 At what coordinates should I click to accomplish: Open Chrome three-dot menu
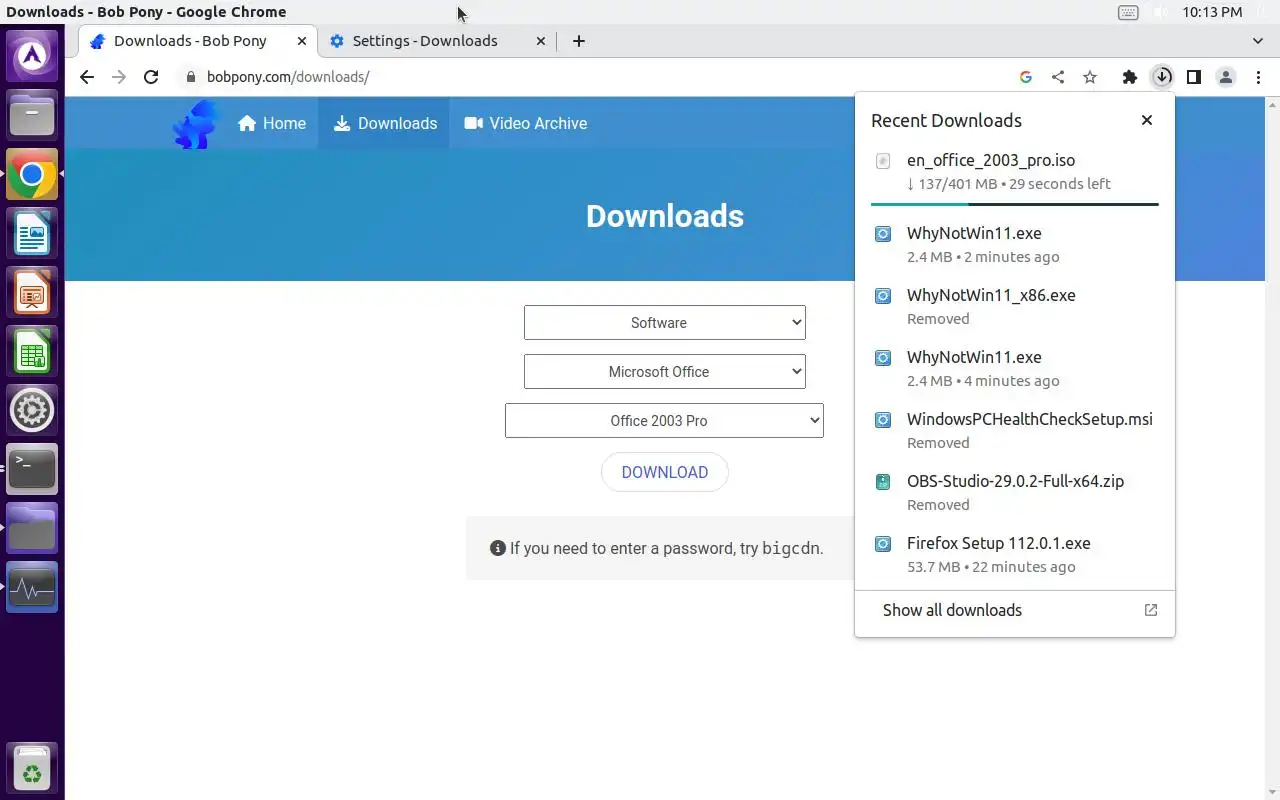pyautogui.click(x=1258, y=77)
